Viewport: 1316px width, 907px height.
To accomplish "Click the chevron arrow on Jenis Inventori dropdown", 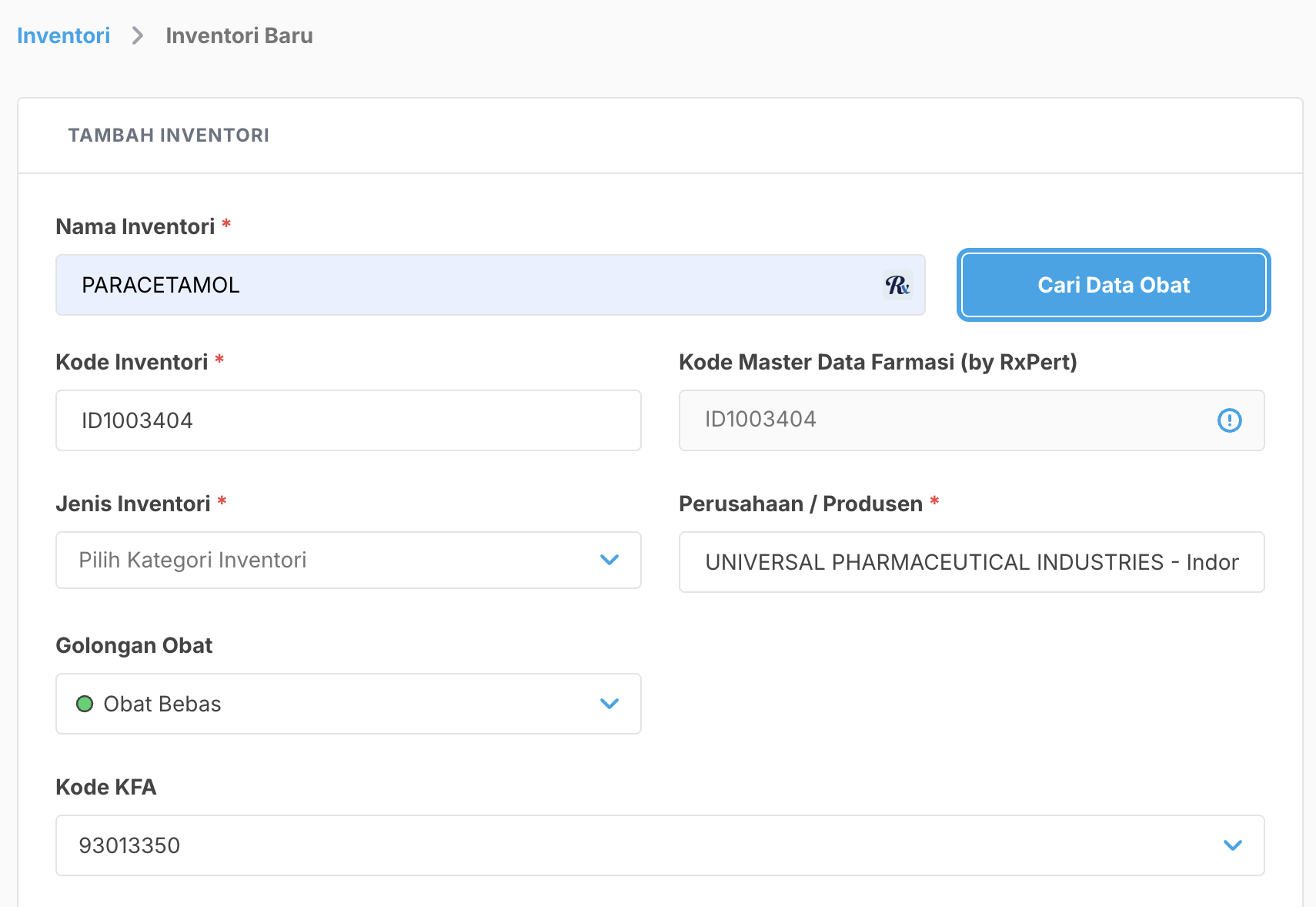I will coord(610,561).
